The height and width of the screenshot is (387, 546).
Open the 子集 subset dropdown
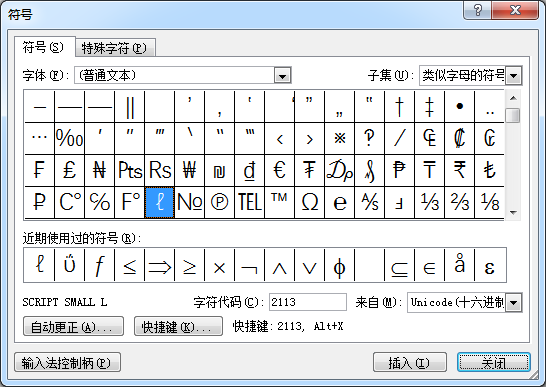point(514,76)
